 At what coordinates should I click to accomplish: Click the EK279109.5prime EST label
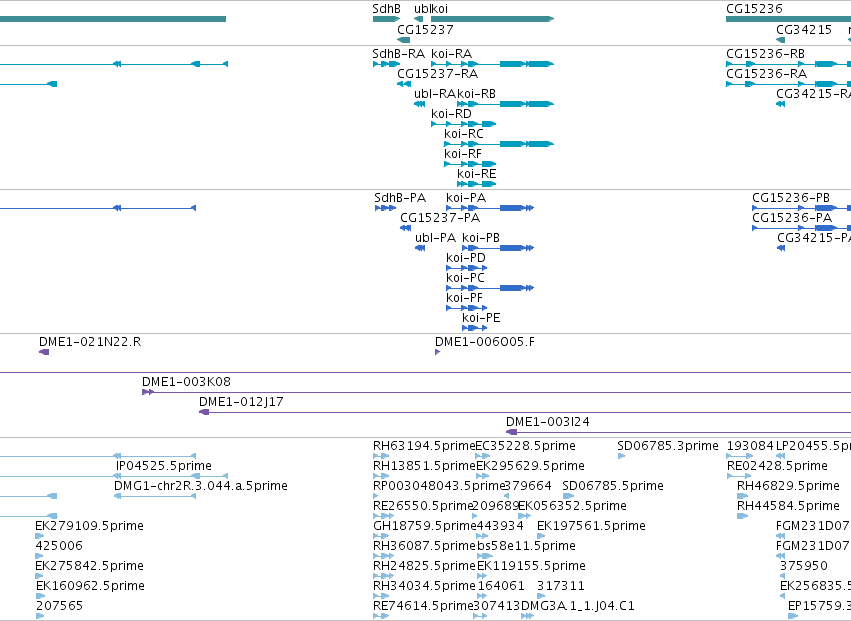(90, 526)
